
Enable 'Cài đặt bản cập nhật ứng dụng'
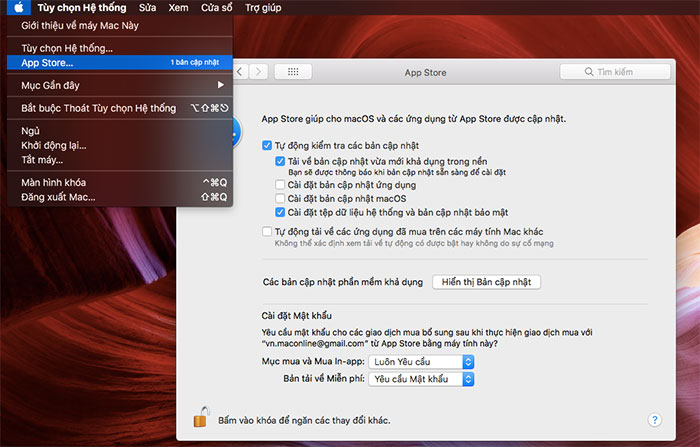[280, 184]
